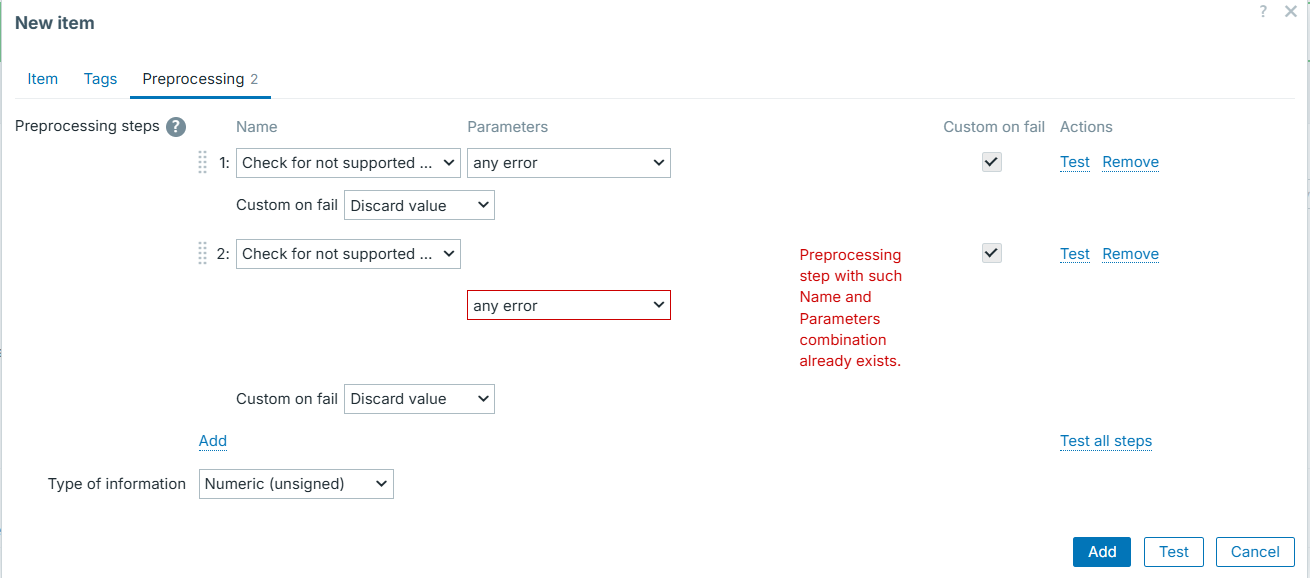This screenshot has height=578, width=1310.
Task: Open step 2 Name dropdown
Action: coord(348,254)
